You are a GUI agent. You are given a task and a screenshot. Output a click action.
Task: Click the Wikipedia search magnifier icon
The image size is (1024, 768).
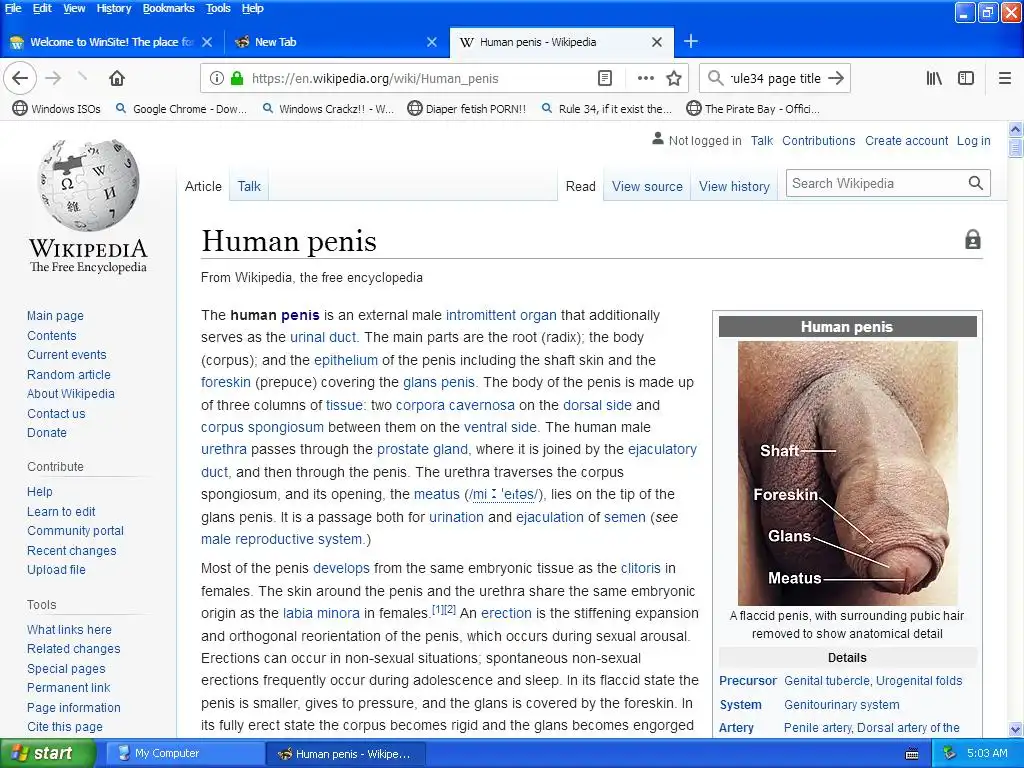point(976,183)
